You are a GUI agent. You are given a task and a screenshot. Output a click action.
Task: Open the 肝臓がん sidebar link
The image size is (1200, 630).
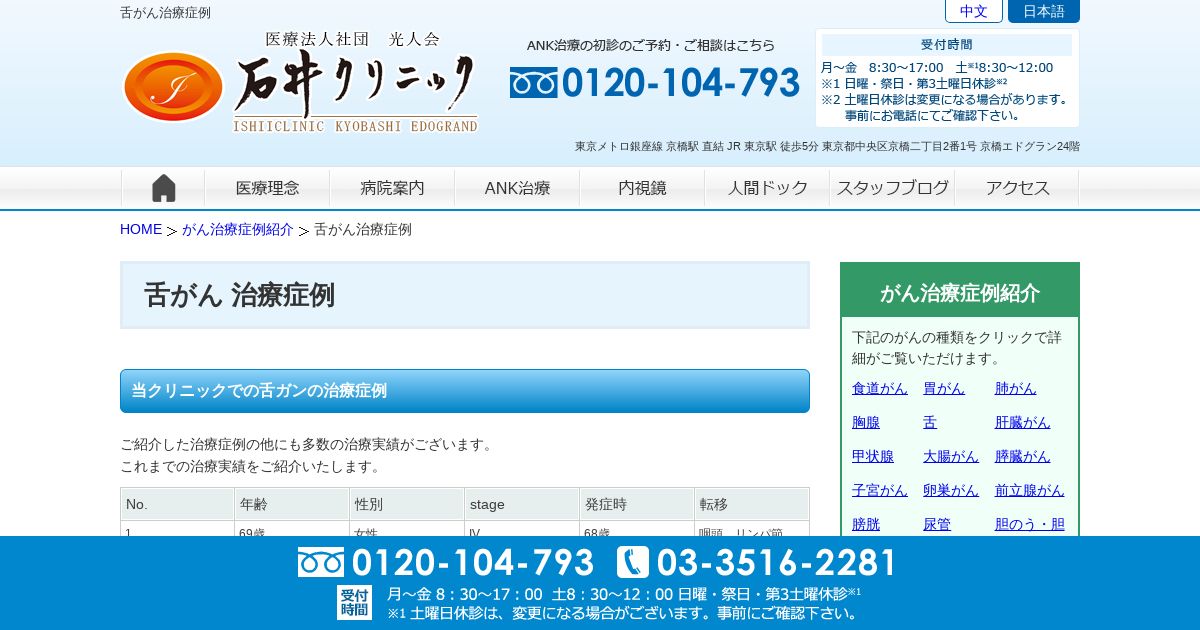(1023, 422)
